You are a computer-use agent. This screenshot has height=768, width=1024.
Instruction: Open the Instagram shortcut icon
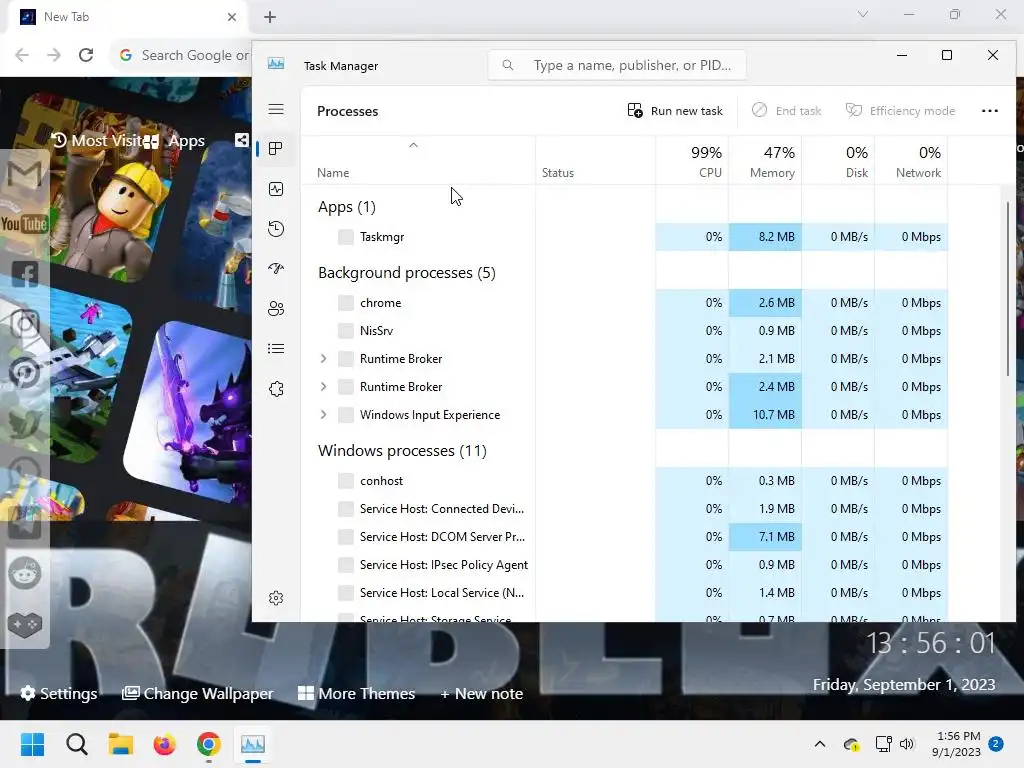(x=25, y=324)
